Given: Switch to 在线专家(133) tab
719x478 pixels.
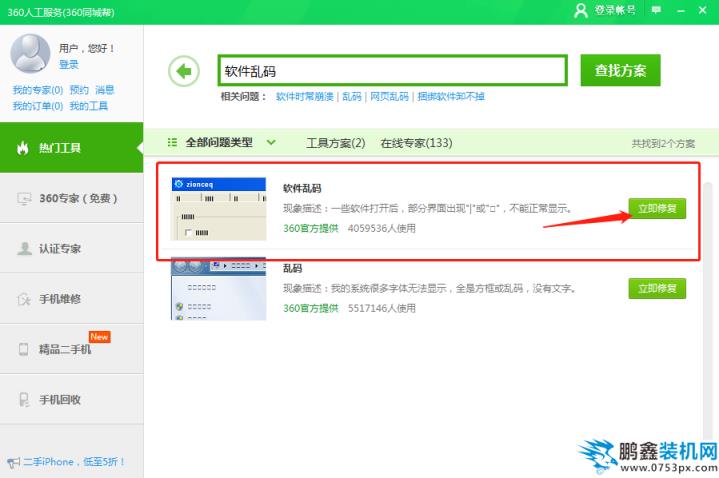Looking at the screenshot, I should coord(416,143).
